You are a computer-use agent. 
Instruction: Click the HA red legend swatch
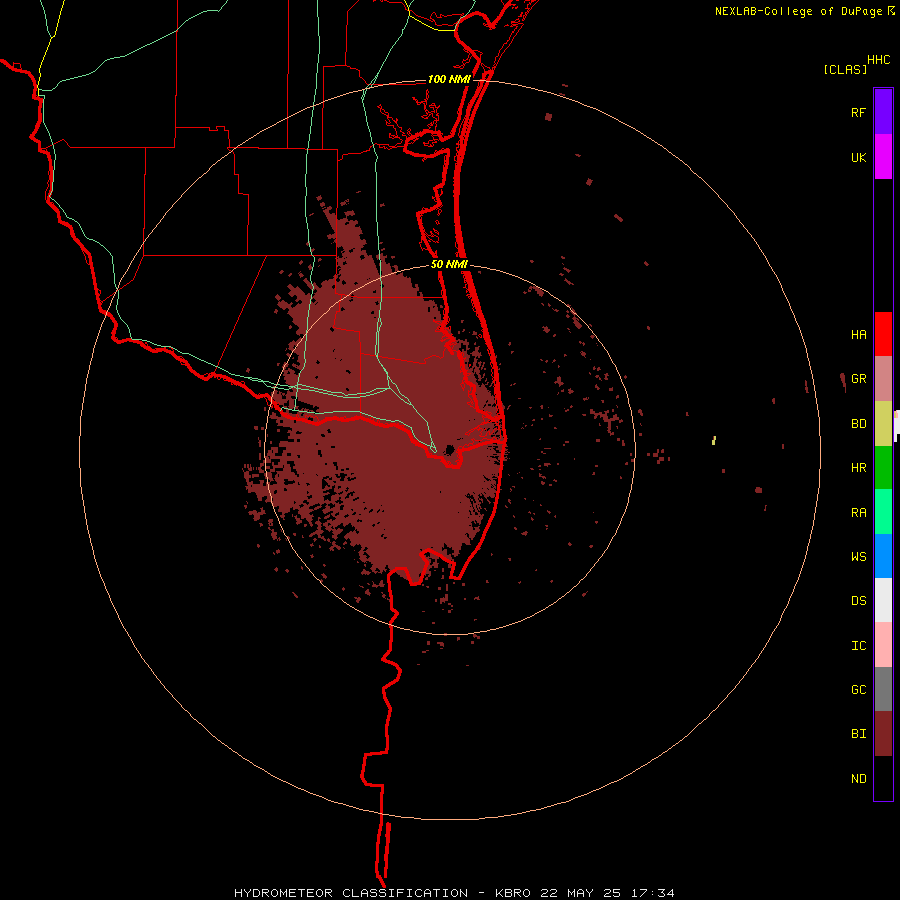coord(883,334)
